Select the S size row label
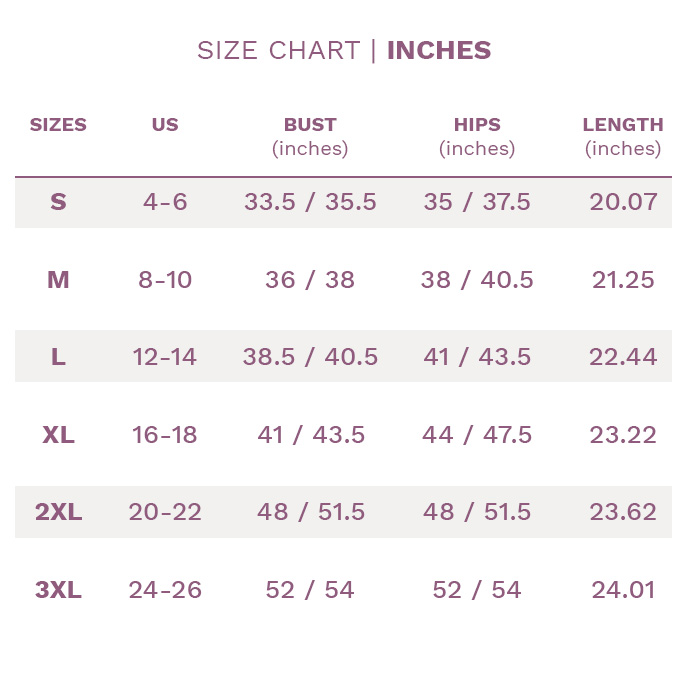The height and width of the screenshot is (700, 700). (58, 202)
